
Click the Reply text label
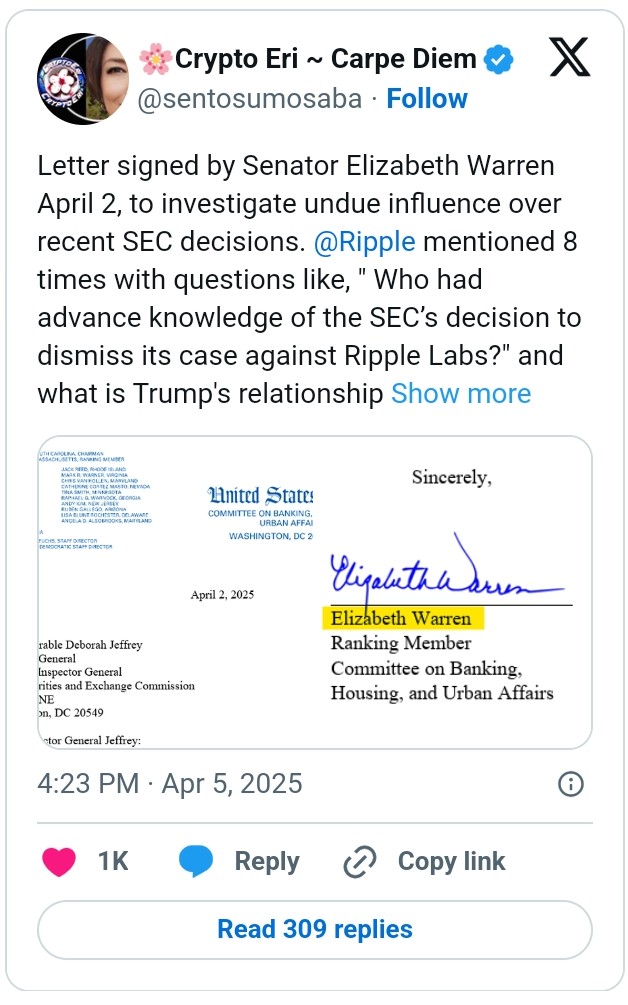click(267, 861)
